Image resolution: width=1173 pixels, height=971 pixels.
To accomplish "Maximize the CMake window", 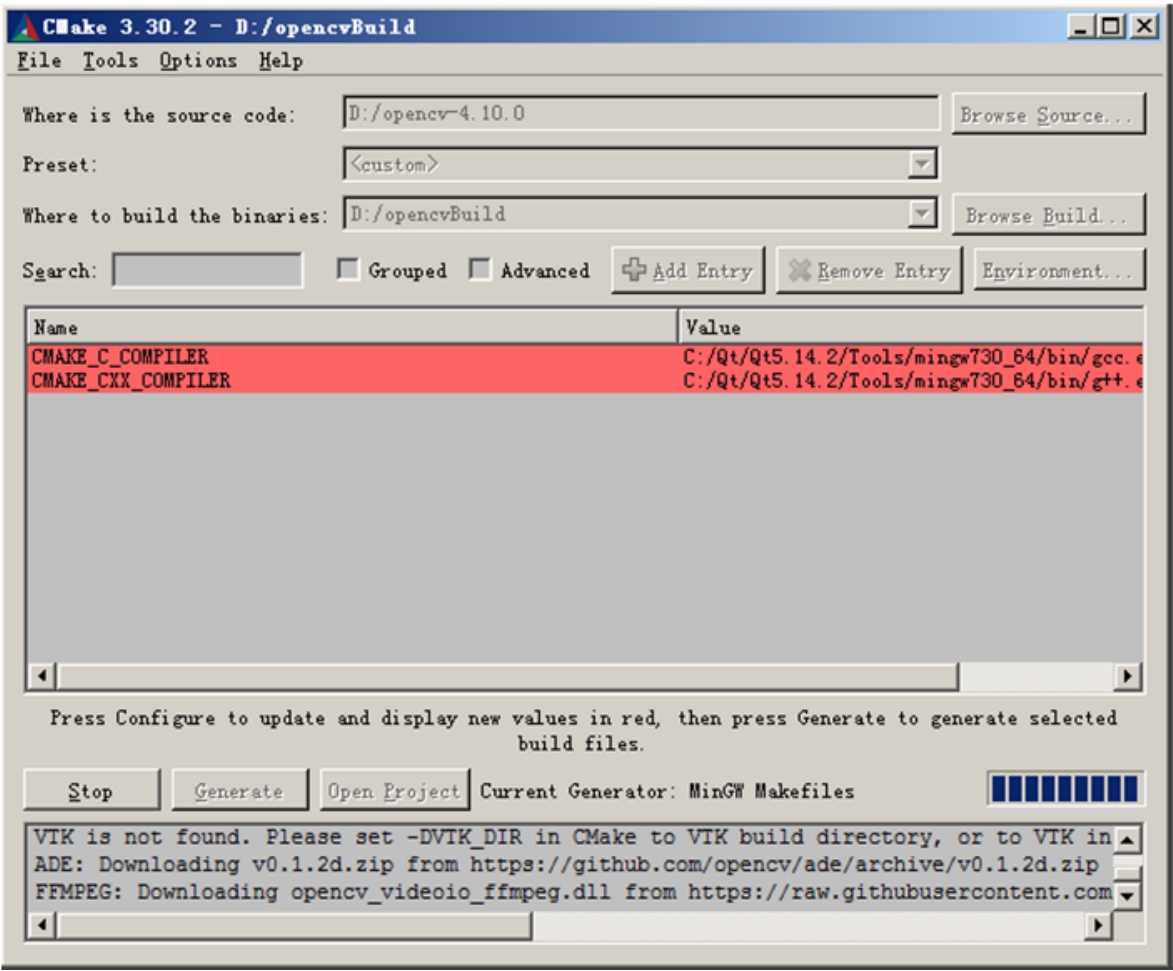I will pos(1112,27).
